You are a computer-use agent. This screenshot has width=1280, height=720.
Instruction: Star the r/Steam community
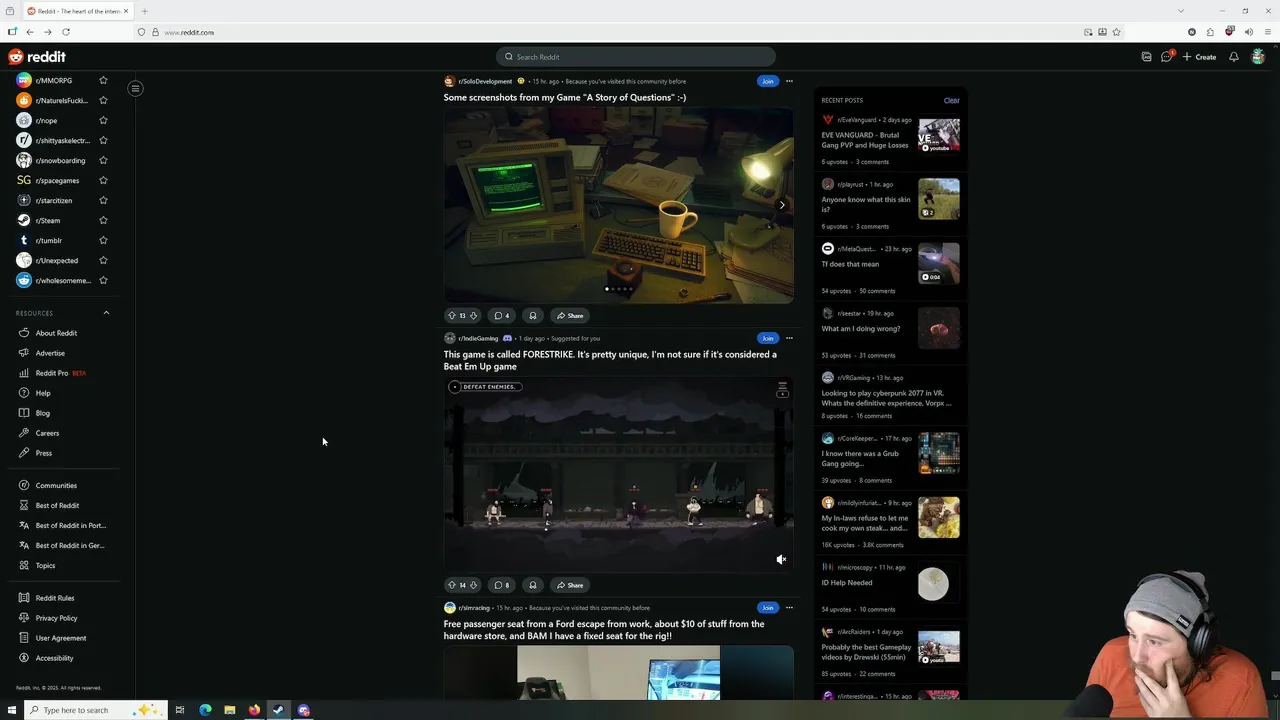[x=103, y=220]
